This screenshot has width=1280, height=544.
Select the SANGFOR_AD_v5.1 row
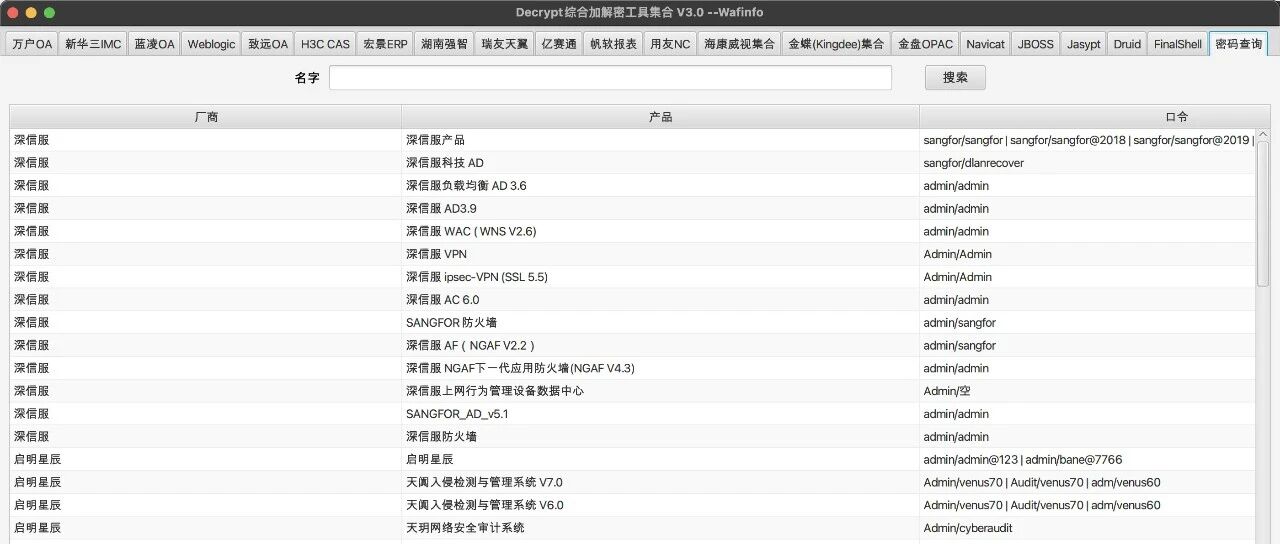tap(633, 414)
